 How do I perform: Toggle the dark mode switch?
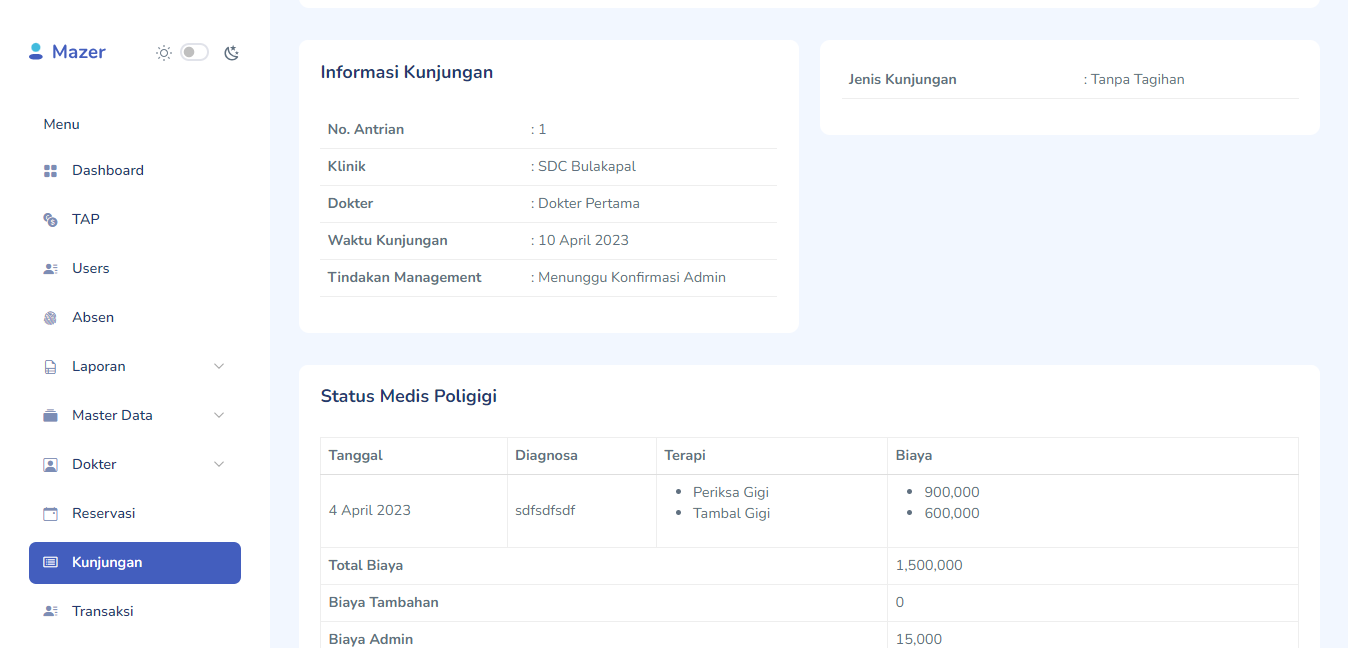194,52
